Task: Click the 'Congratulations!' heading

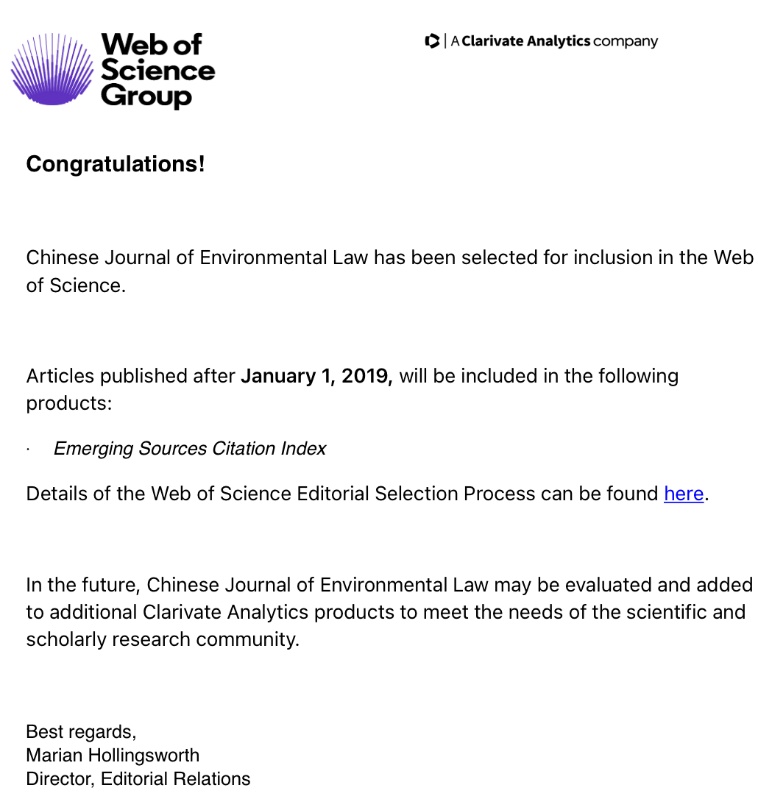Action: (x=115, y=164)
